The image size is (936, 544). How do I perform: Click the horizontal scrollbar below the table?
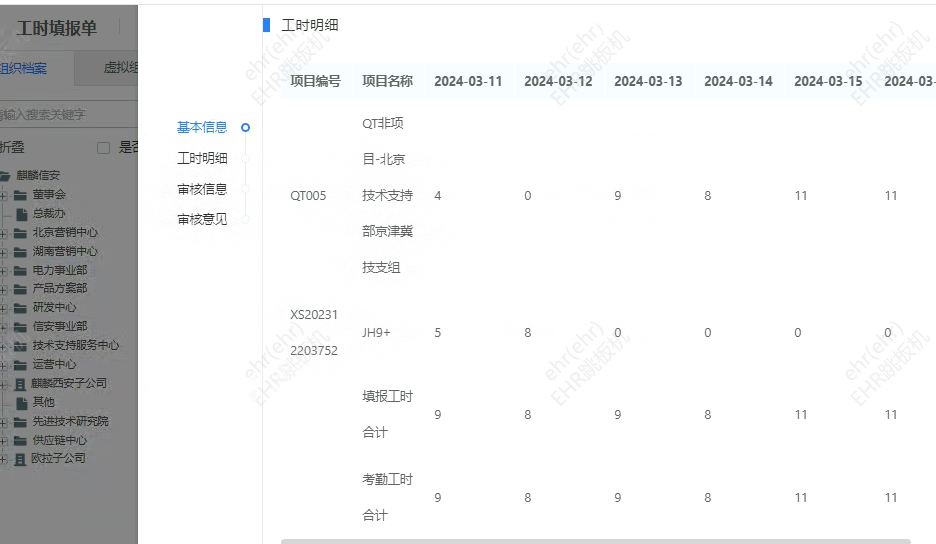[595, 541]
